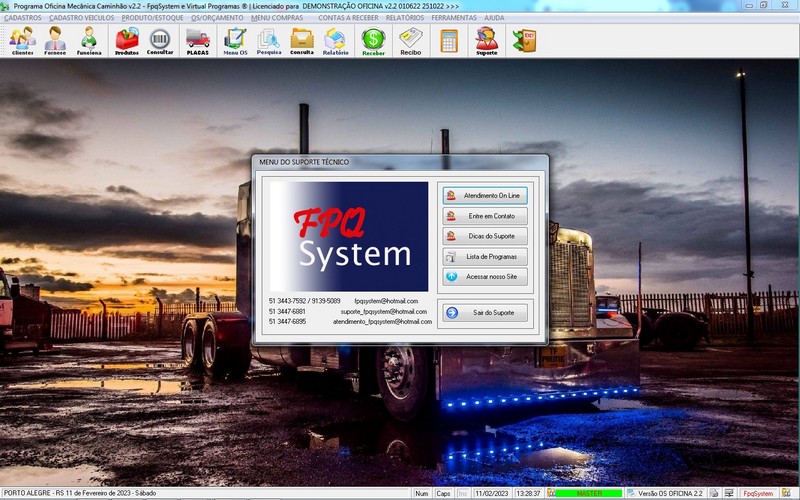
Task: Open the Clientes toolbar icon
Action: [22, 41]
